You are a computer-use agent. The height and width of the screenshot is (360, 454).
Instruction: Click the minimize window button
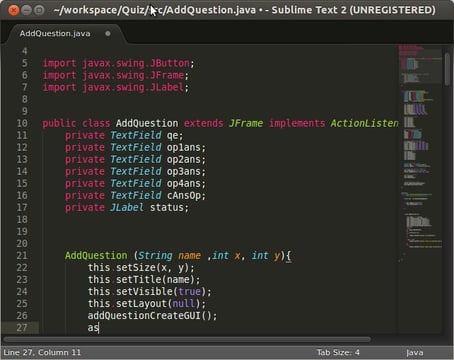(27, 10)
